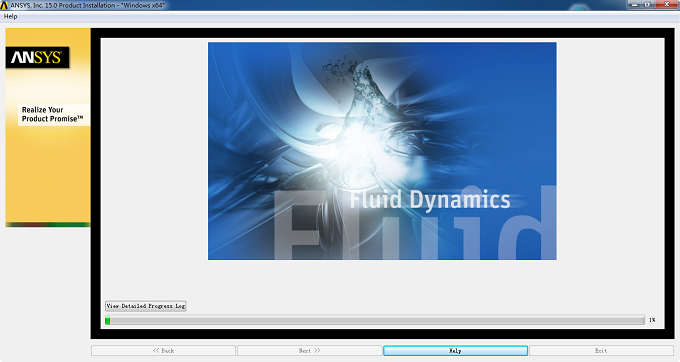Maximize the installation window
The image size is (680, 362).
(648, 4)
